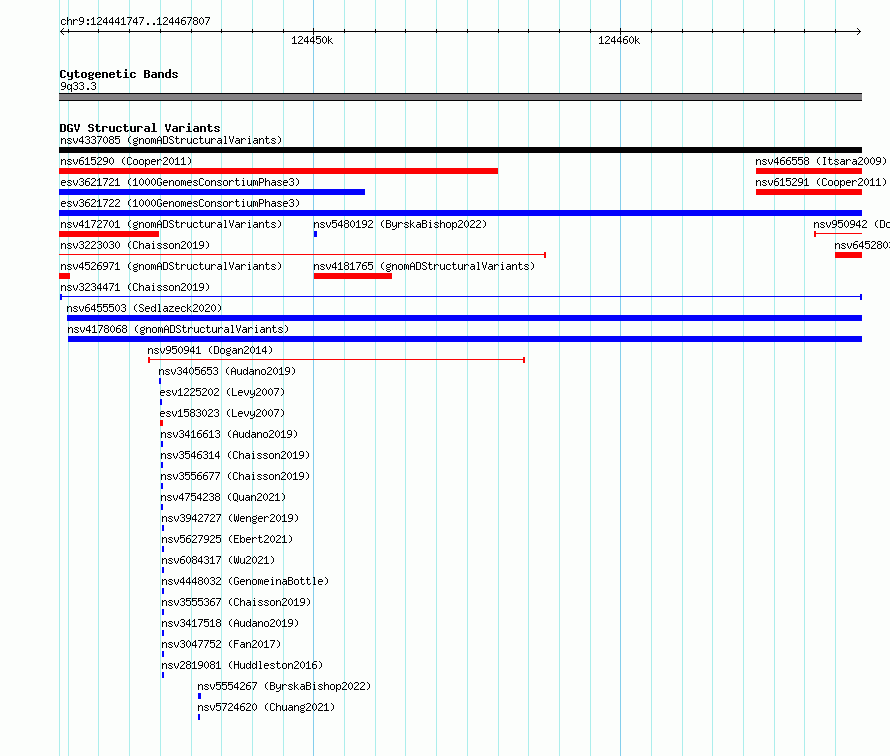Open nsv3047752 (Fan2017) label
Viewport: 890px width, 756px height.
tap(221, 644)
